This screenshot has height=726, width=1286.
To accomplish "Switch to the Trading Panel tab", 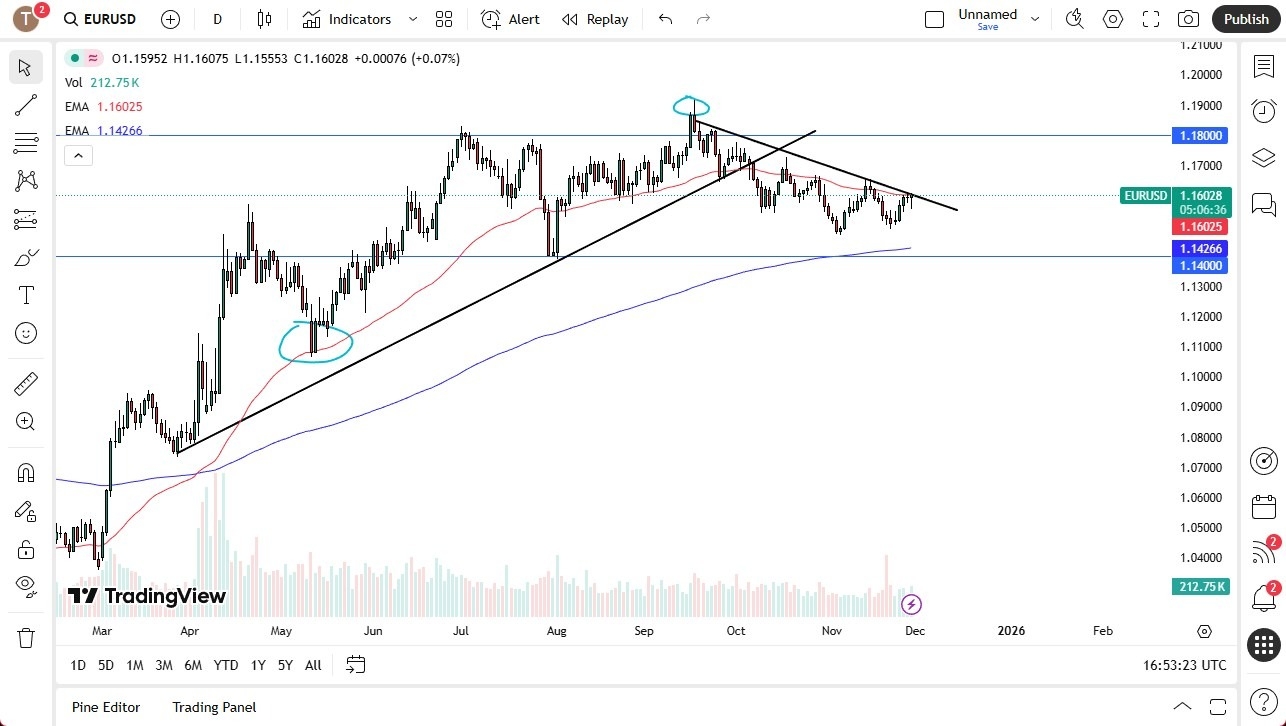I will (x=213, y=707).
